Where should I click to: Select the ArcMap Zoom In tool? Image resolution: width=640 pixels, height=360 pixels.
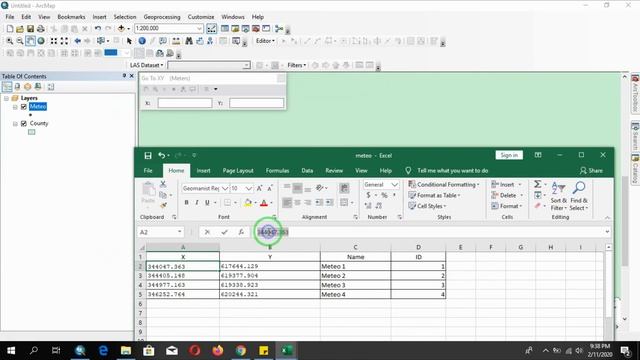pyautogui.click(x=9, y=41)
